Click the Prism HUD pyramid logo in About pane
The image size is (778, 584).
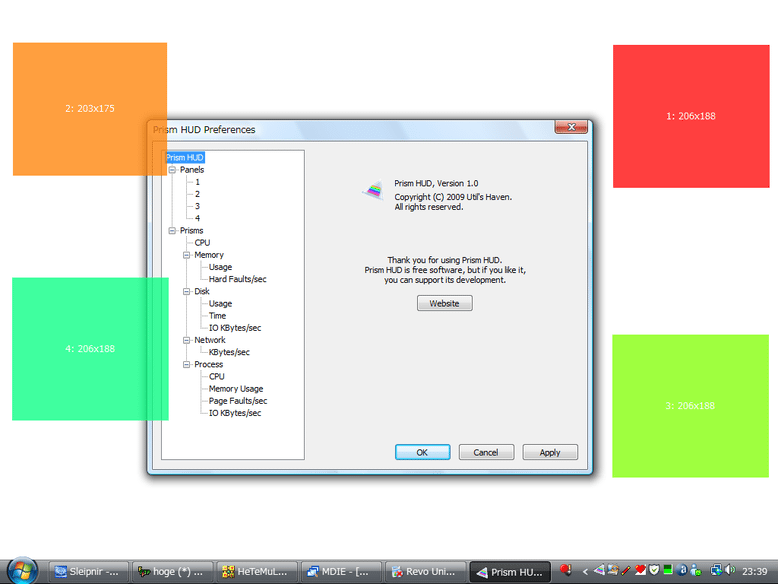pyautogui.click(x=374, y=190)
